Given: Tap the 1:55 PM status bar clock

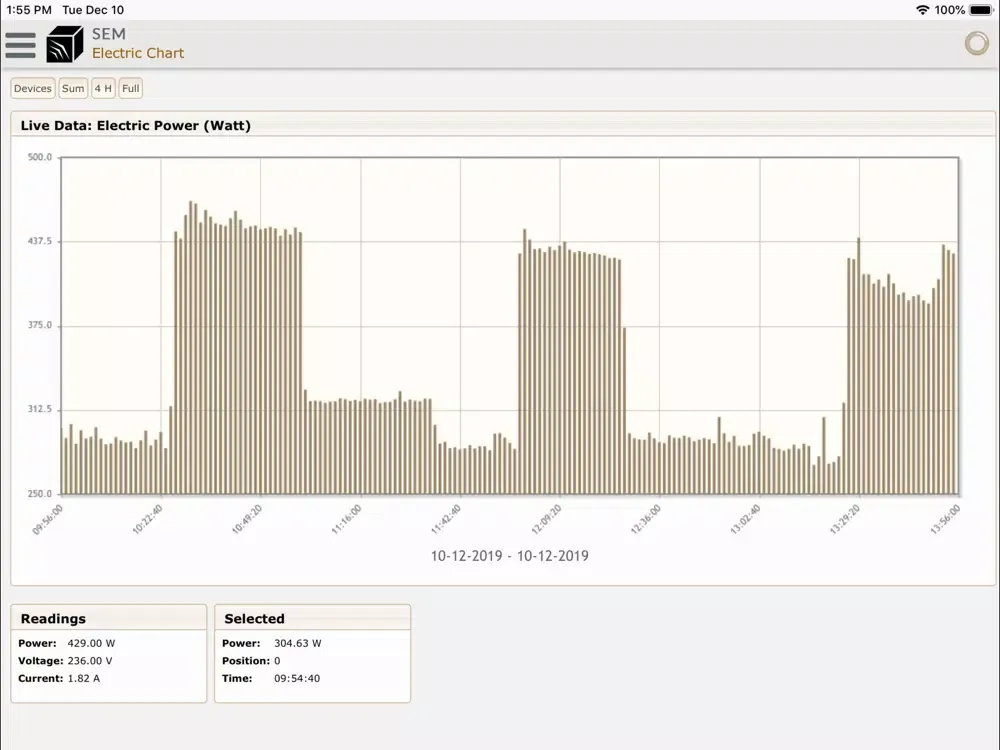Looking at the screenshot, I should 29,10.
